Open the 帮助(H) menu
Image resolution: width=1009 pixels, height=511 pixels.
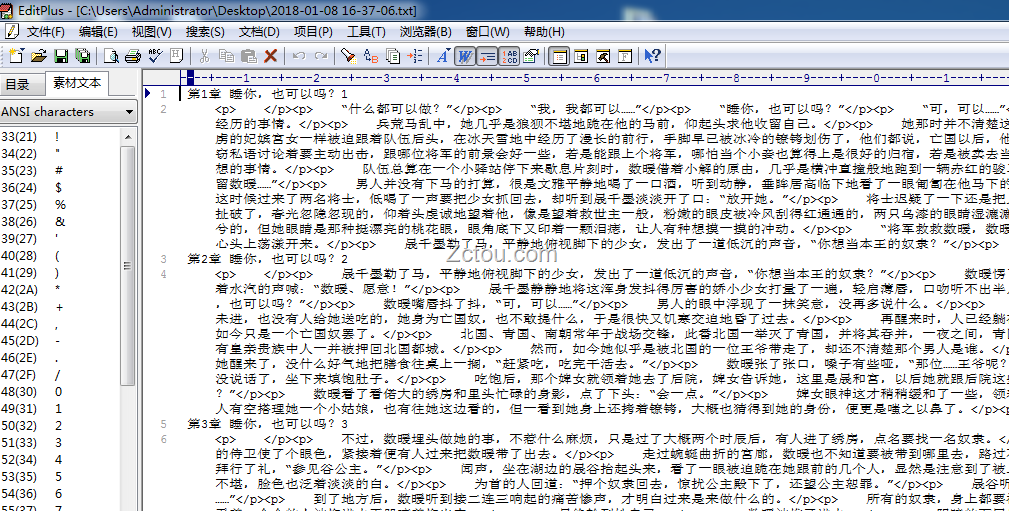544,32
